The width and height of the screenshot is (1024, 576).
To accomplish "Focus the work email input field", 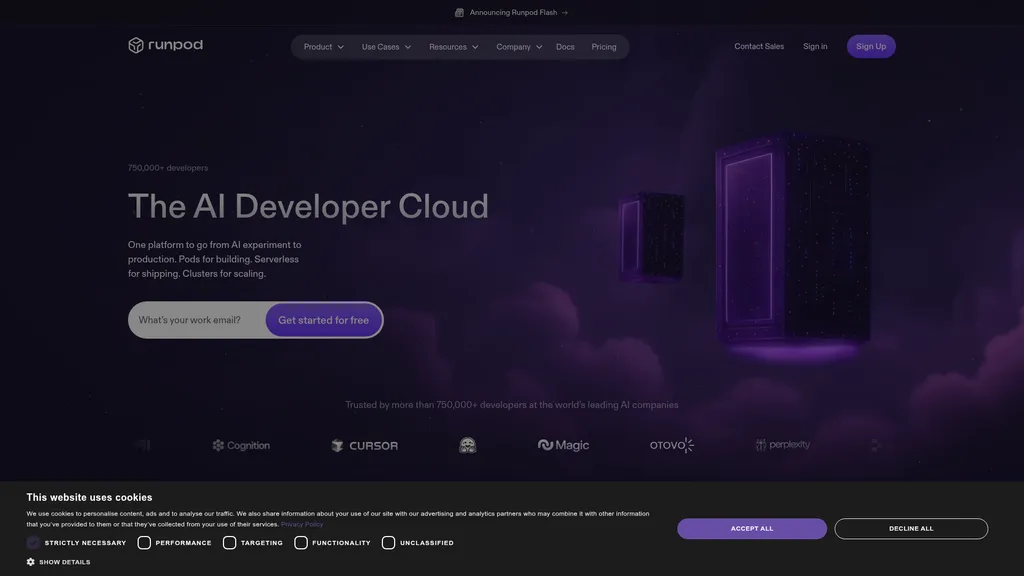I will pyautogui.click(x=197, y=320).
